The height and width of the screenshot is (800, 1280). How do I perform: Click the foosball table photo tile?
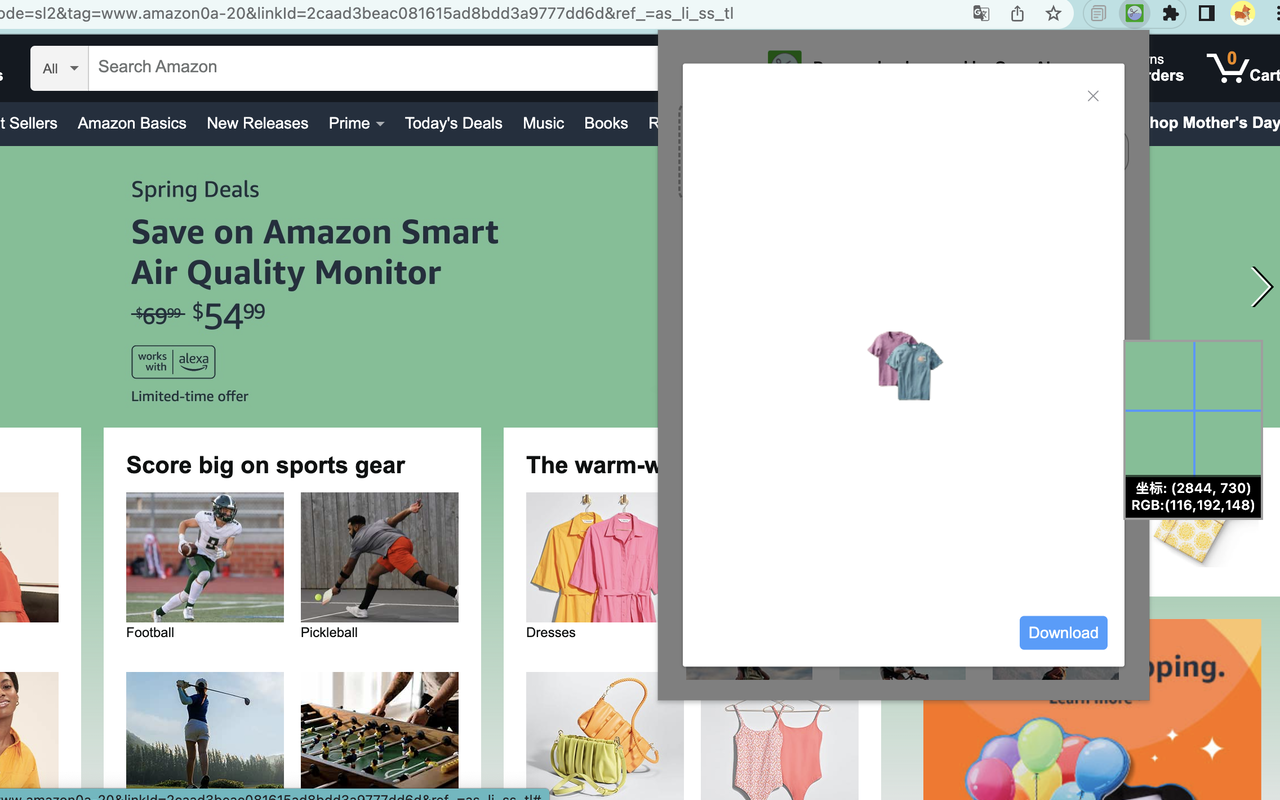pos(380,730)
